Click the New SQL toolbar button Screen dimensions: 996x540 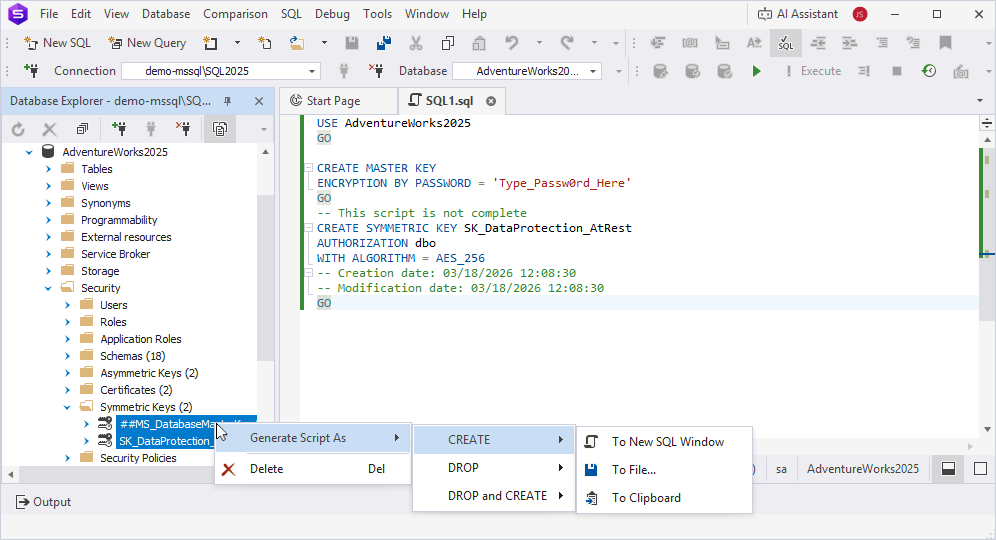click(57, 43)
